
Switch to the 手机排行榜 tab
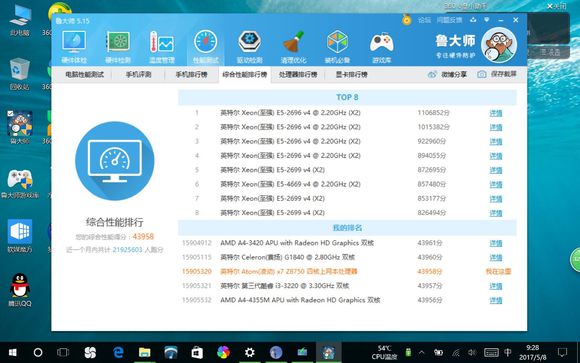(x=191, y=74)
